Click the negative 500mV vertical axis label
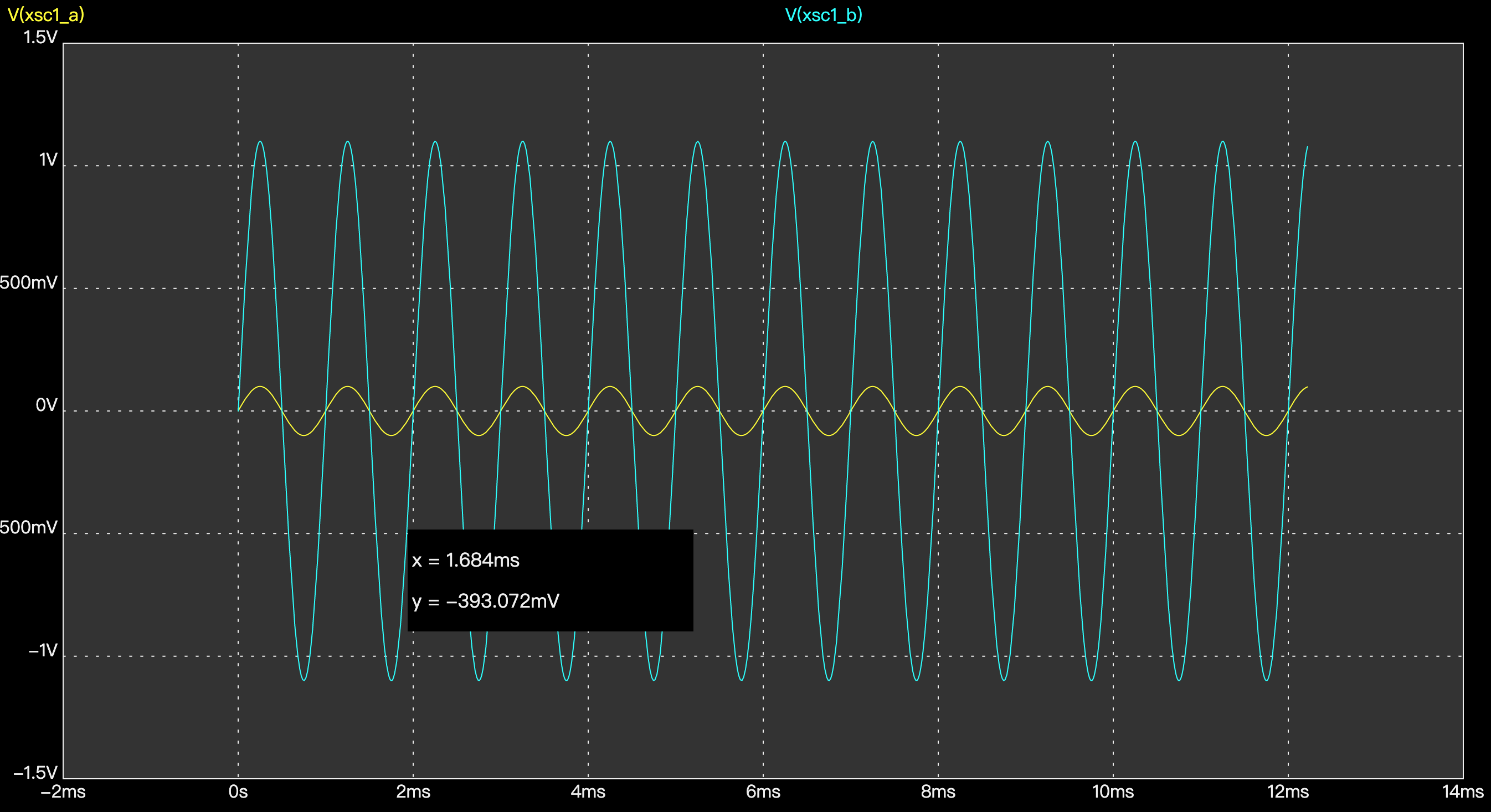Screen dimensions: 1491x812 [29, 528]
